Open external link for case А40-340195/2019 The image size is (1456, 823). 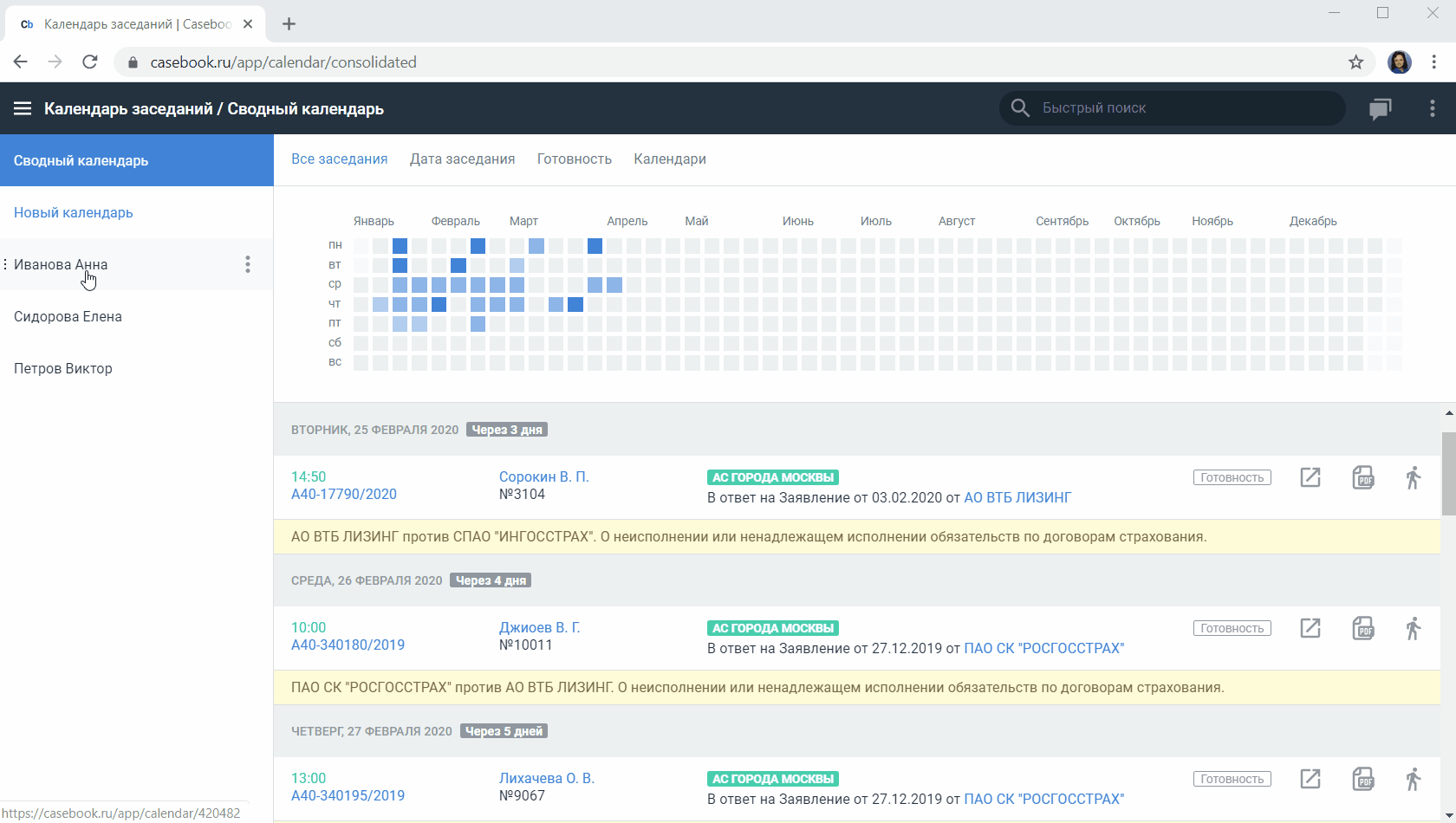pos(1310,779)
